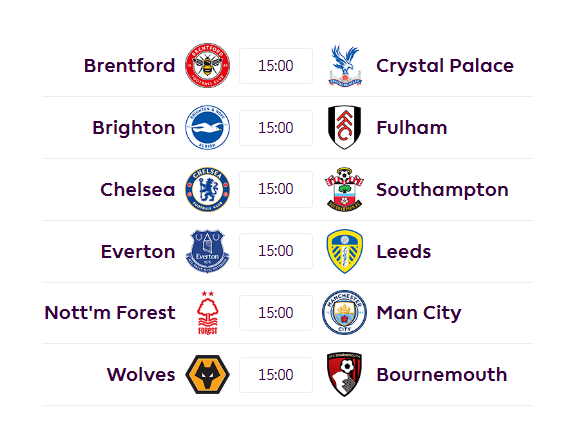The width and height of the screenshot is (564, 444).
Task: Select the Man City team name
Action: tap(419, 313)
